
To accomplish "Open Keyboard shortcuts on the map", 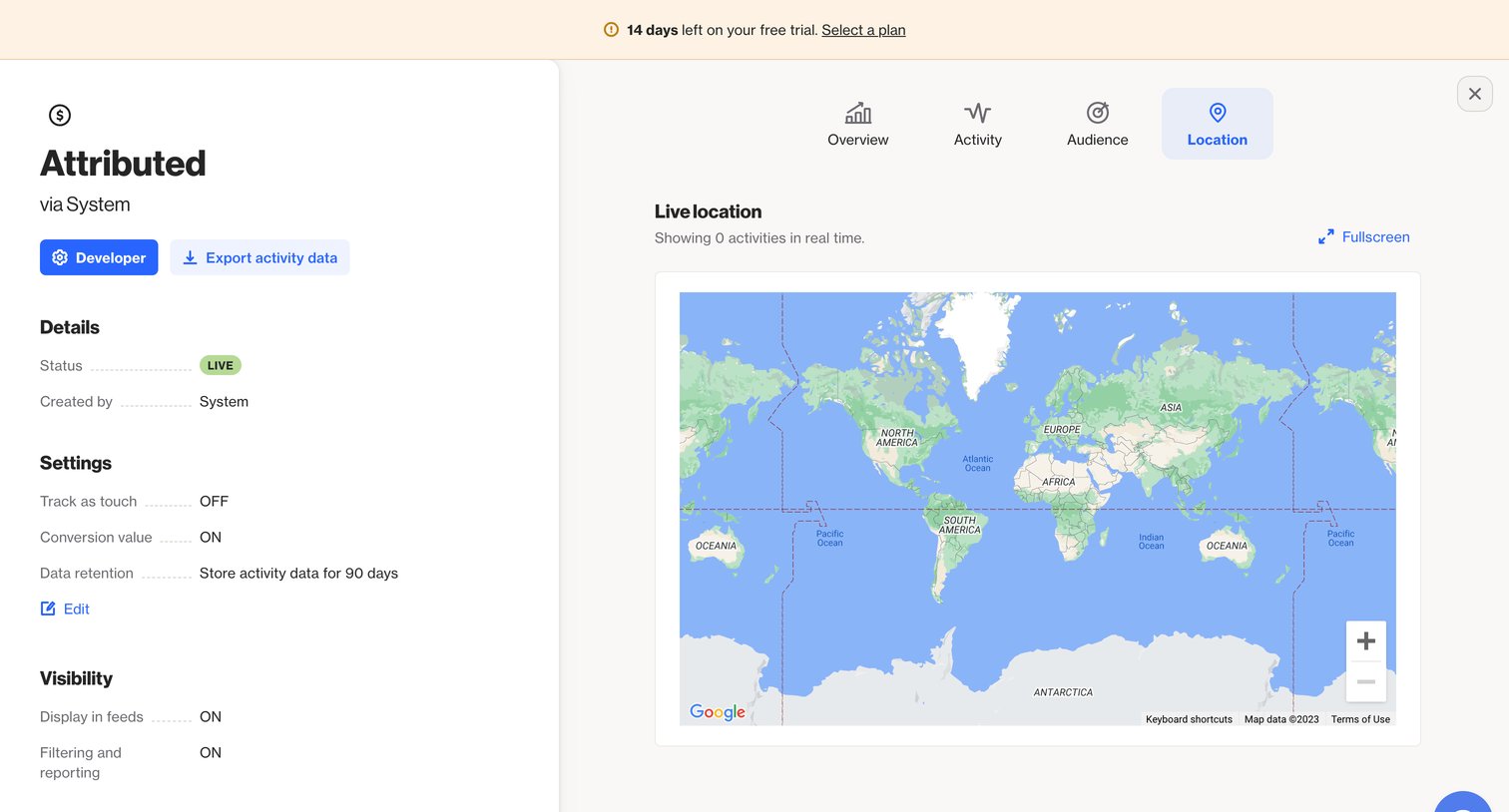I will click(1189, 719).
